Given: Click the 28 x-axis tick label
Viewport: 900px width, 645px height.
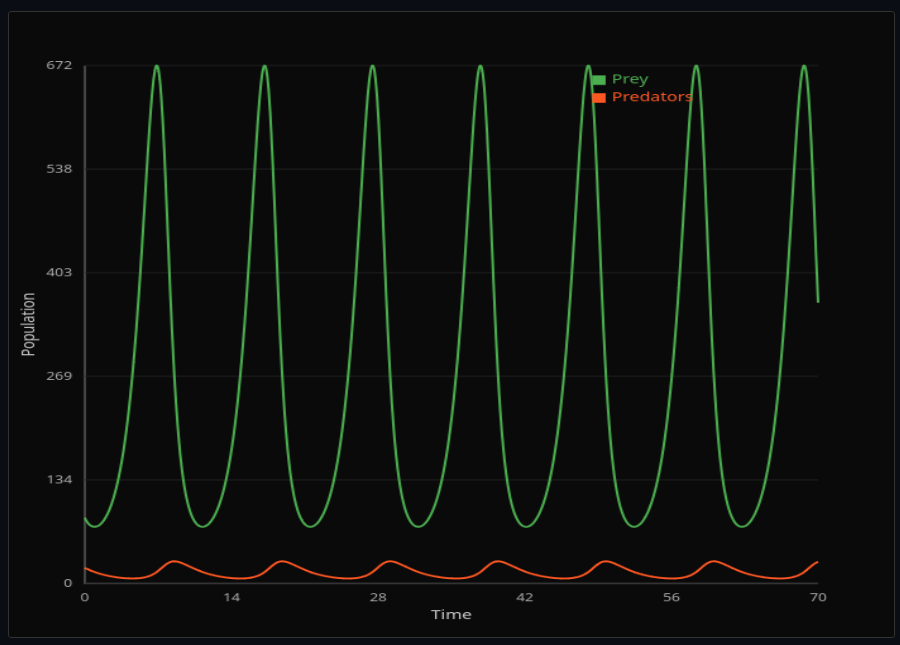Looking at the screenshot, I should [378, 597].
